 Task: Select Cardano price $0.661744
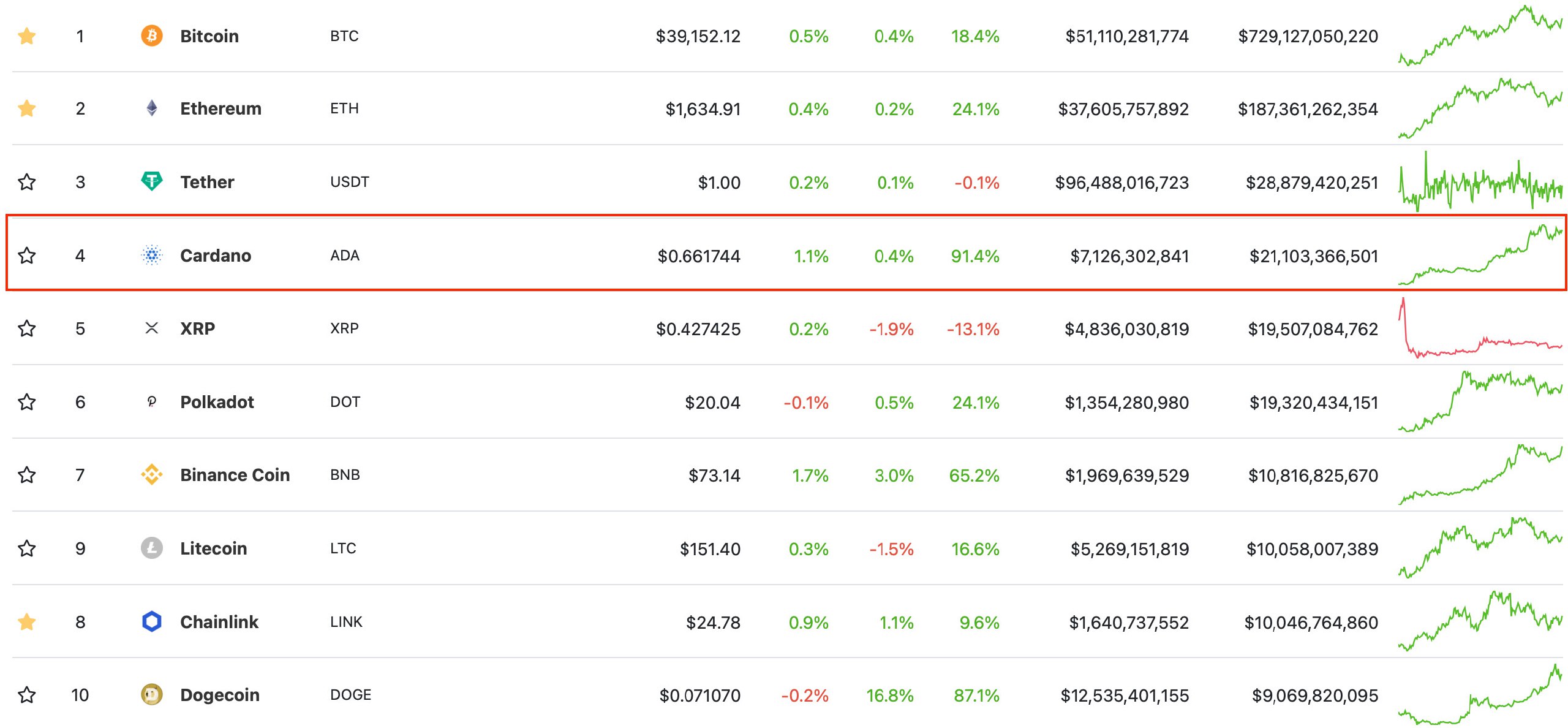coord(699,256)
